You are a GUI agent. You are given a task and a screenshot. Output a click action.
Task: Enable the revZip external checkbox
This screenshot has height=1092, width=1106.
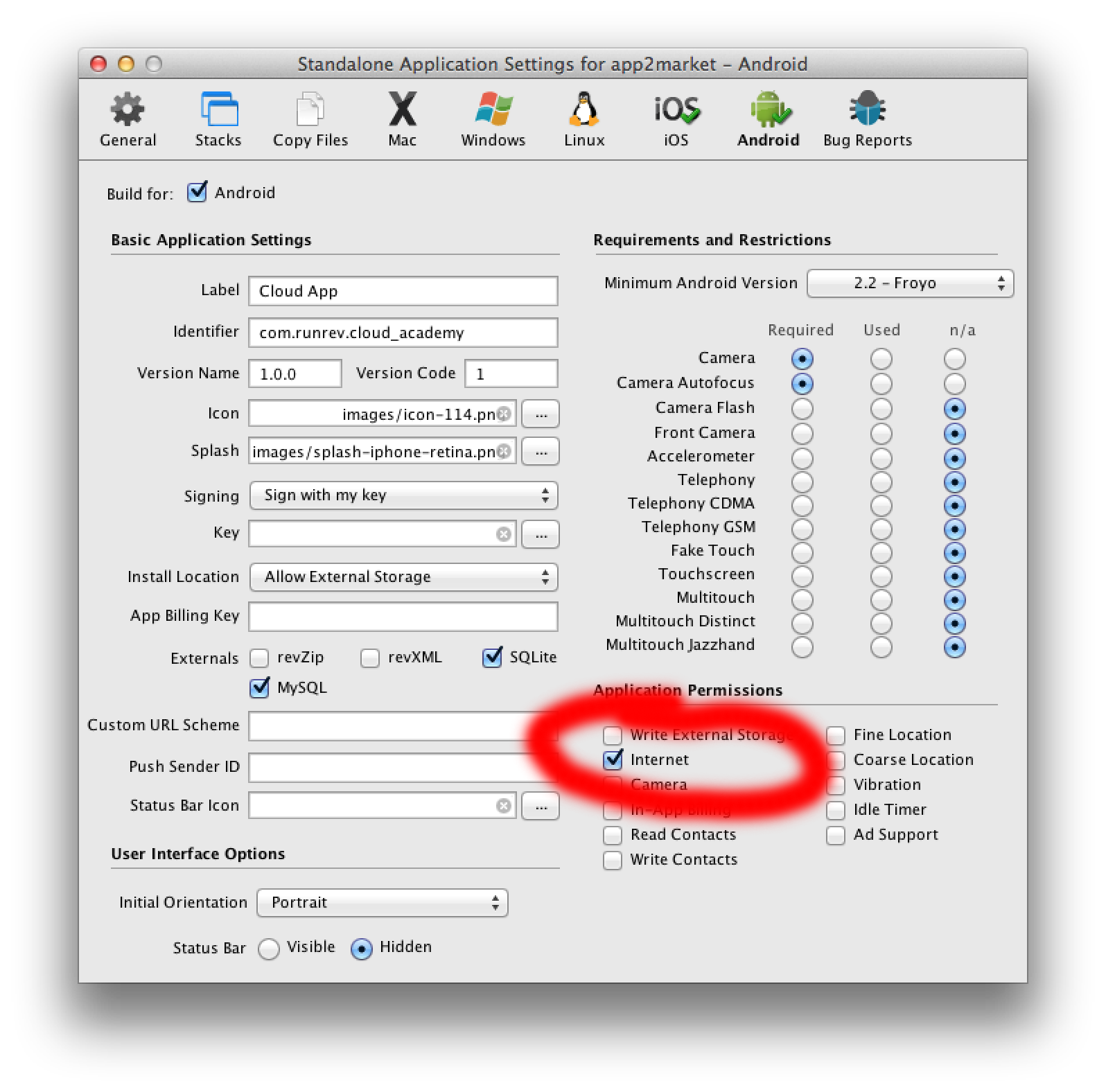[259, 658]
